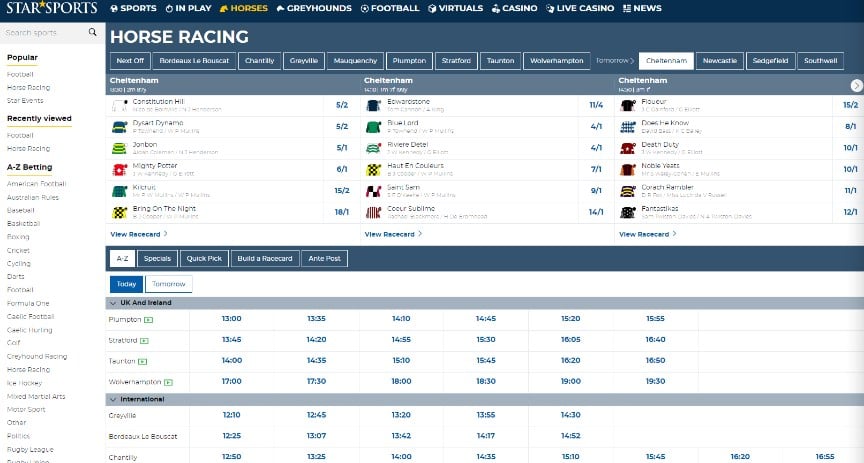This screenshot has height=463, width=864.
Task: Click Floueur jockey silks icon
Action: coord(628,105)
